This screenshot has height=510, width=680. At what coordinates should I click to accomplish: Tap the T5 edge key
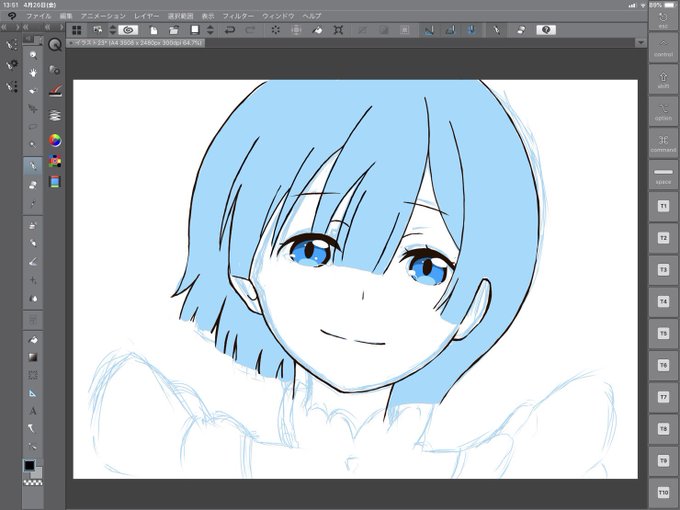pos(663,333)
